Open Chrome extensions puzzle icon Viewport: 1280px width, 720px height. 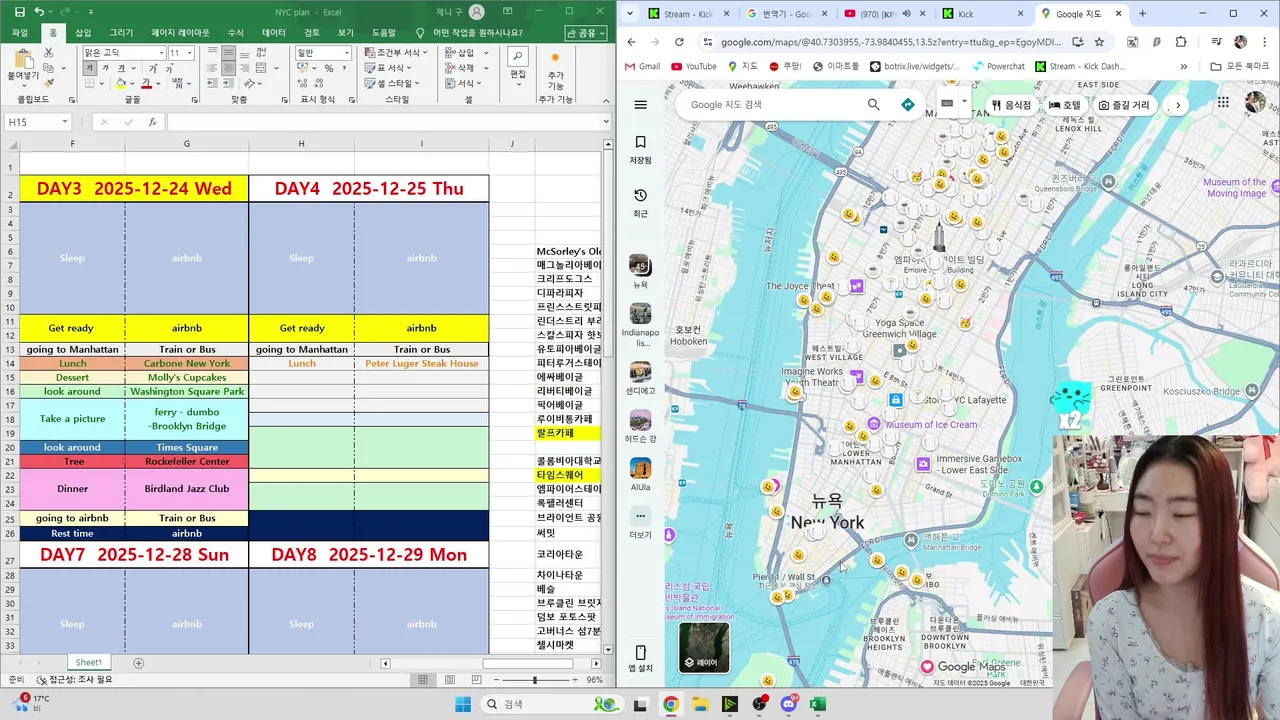(x=1181, y=42)
